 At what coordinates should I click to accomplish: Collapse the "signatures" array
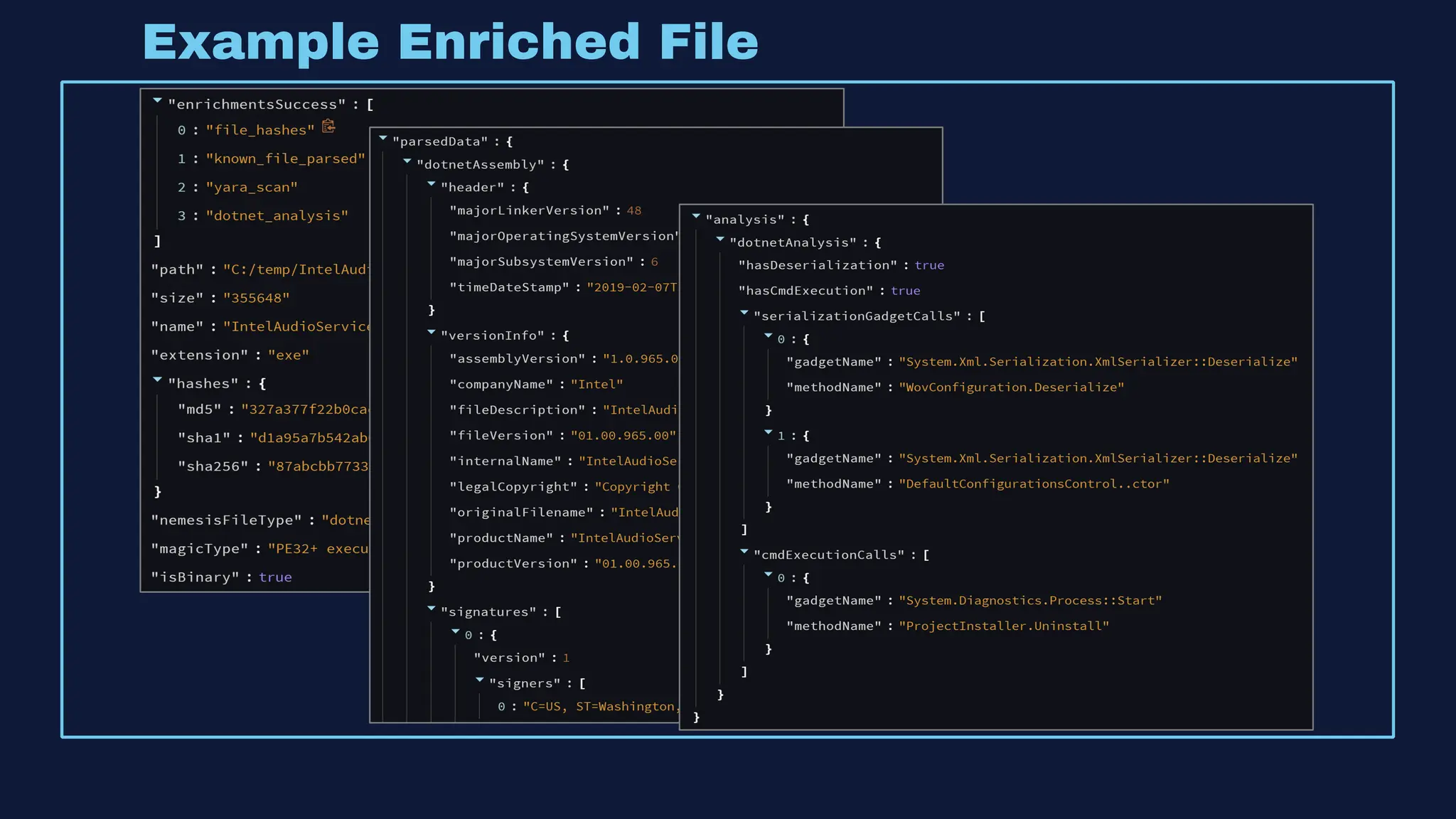[432, 609]
